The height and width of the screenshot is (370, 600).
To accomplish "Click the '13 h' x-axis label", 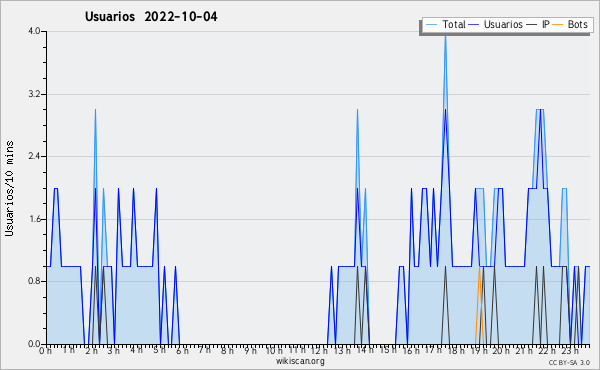I will [342, 351].
